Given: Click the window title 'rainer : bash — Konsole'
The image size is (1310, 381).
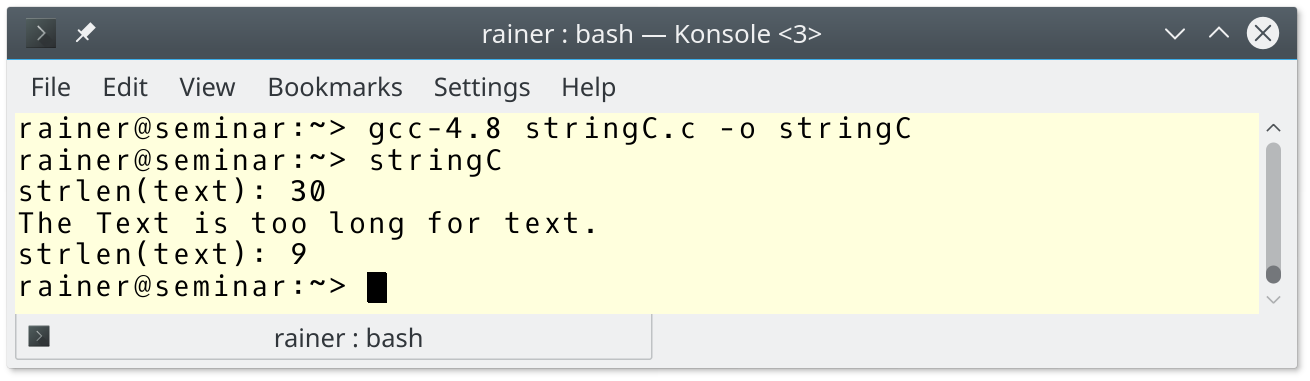Looking at the screenshot, I should [651, 34].
